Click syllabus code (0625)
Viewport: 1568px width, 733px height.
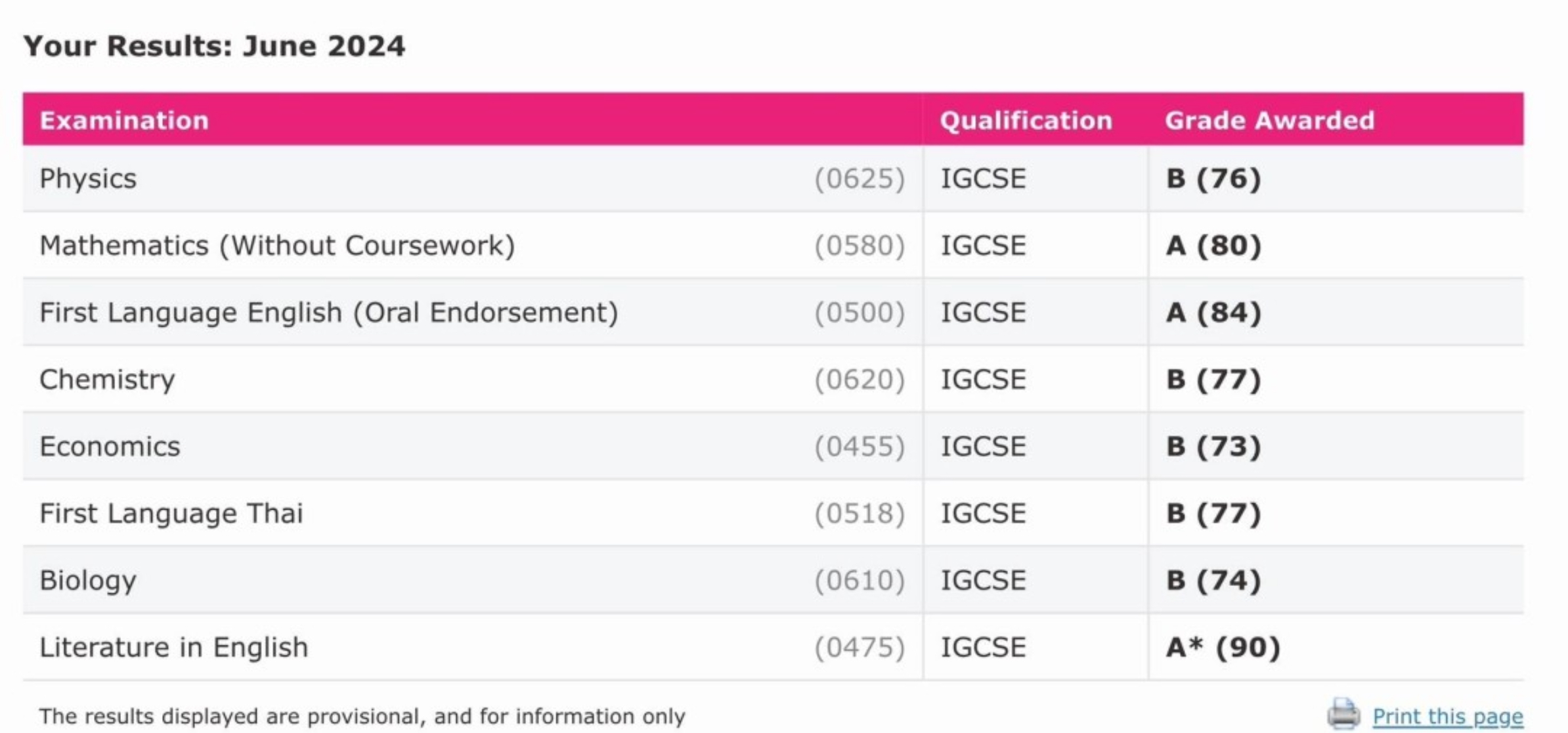point(860,179)
